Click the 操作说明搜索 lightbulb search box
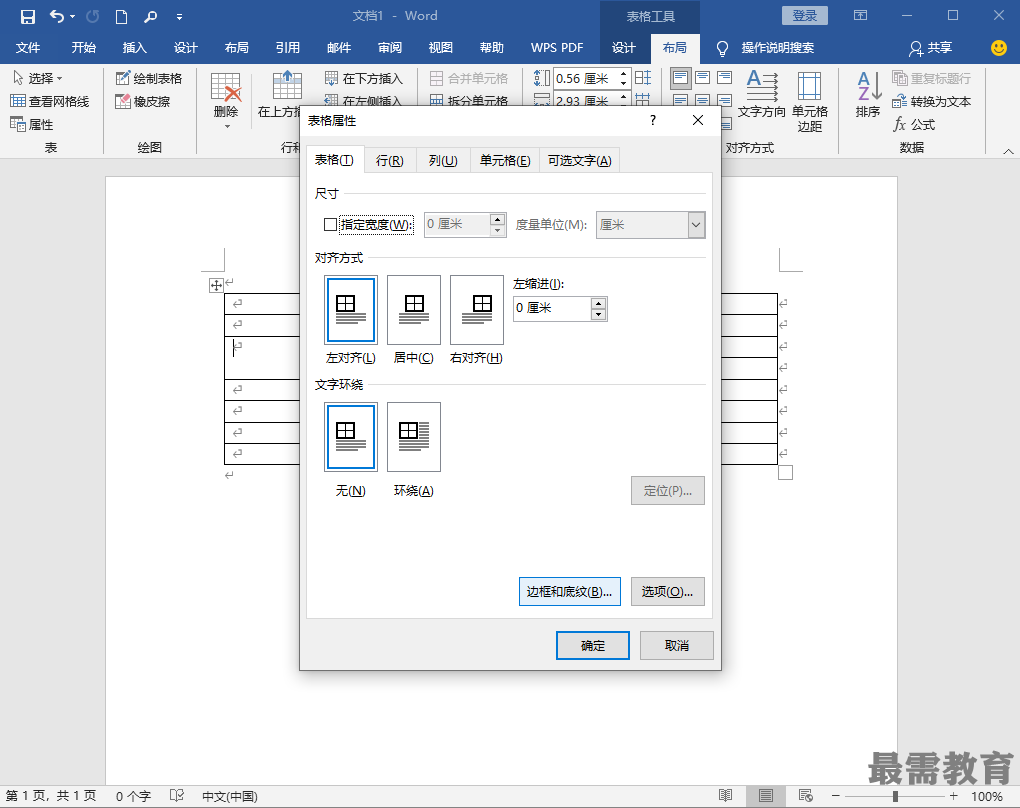Image resolution: width=1020 pixels, height=808 pixels. coord(766,47)
